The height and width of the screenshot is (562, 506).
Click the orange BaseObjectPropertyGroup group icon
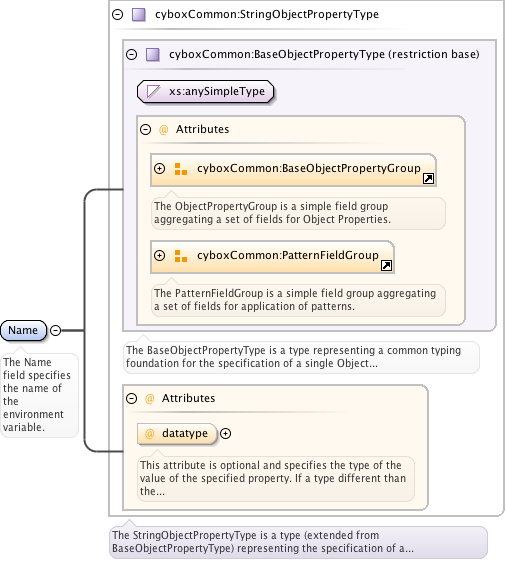(x=181, y=169)
